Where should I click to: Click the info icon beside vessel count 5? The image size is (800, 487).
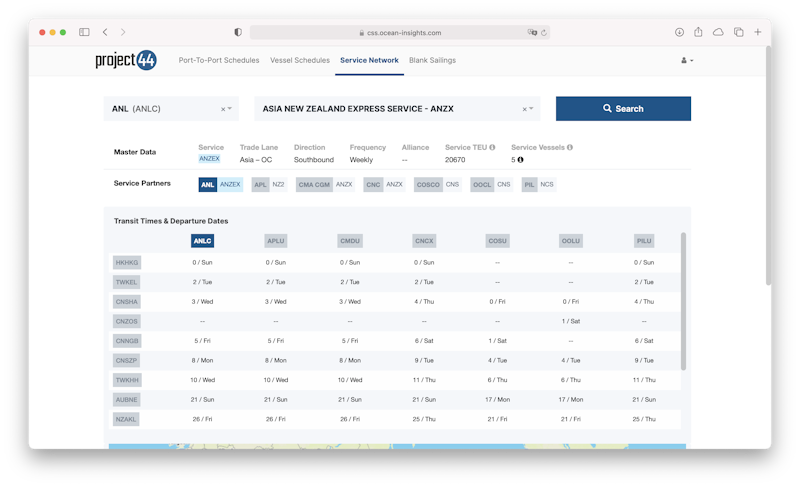tap(521, 160)
